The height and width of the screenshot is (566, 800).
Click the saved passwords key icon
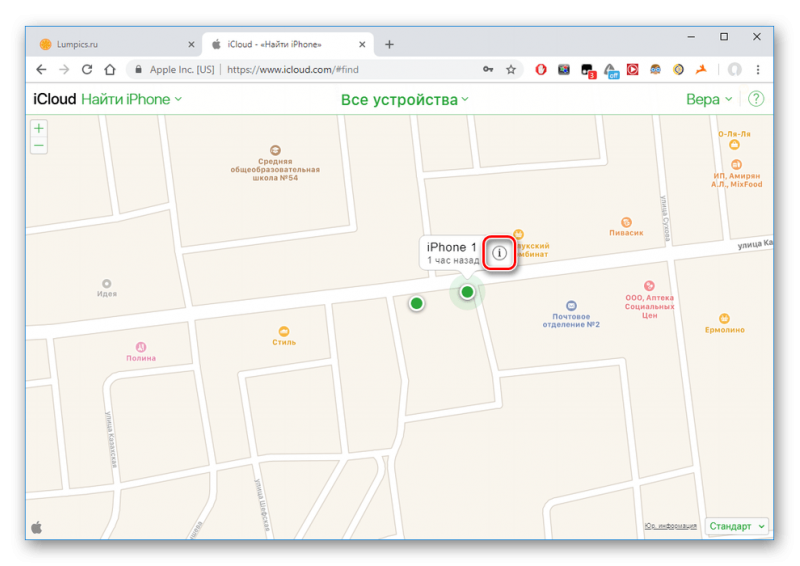[x=488, y=69]
